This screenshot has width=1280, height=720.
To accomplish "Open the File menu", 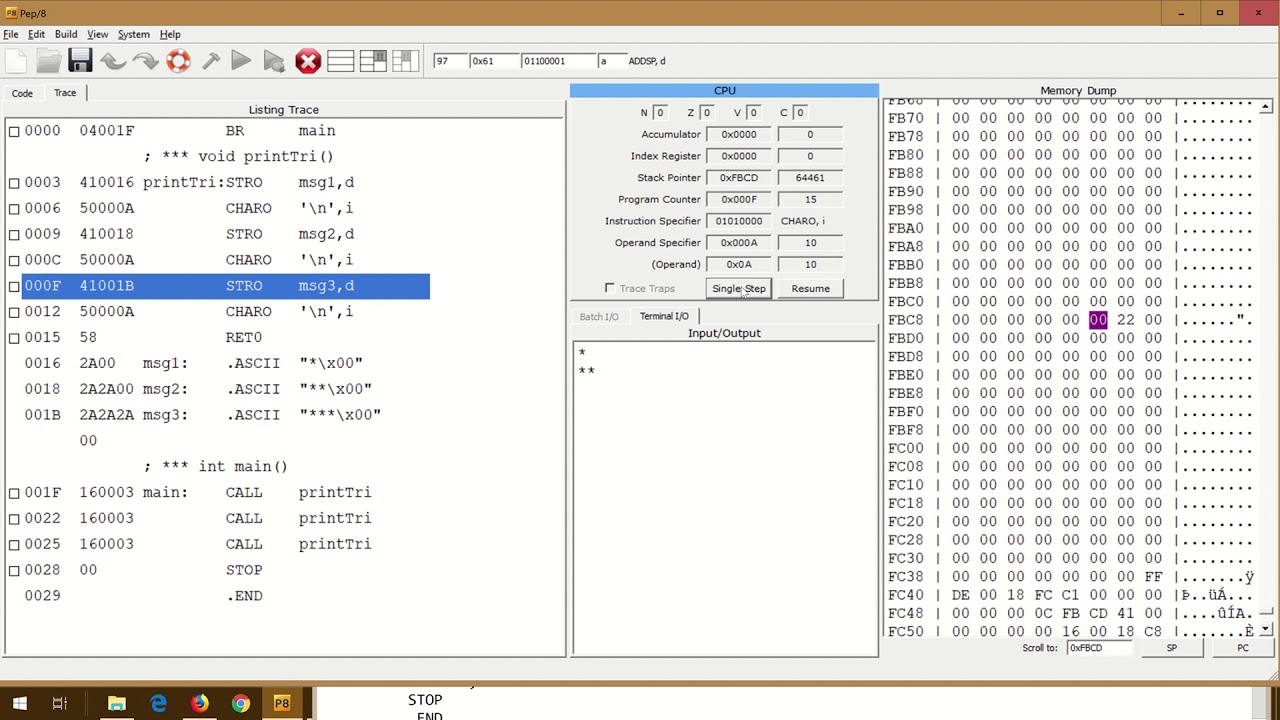I will pos(11,34).
